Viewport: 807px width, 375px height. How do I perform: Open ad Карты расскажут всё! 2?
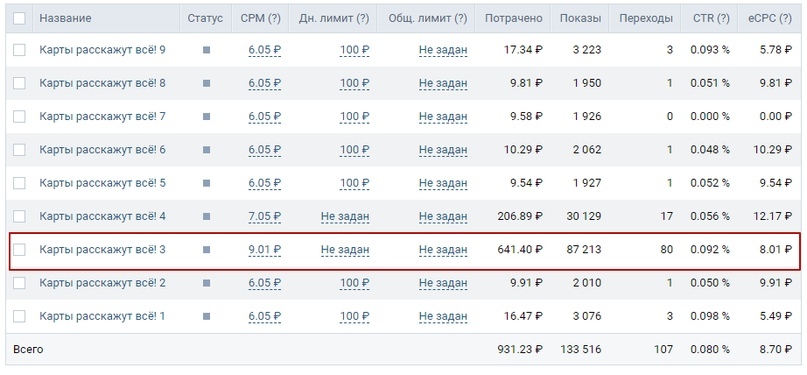coord(102,283)
